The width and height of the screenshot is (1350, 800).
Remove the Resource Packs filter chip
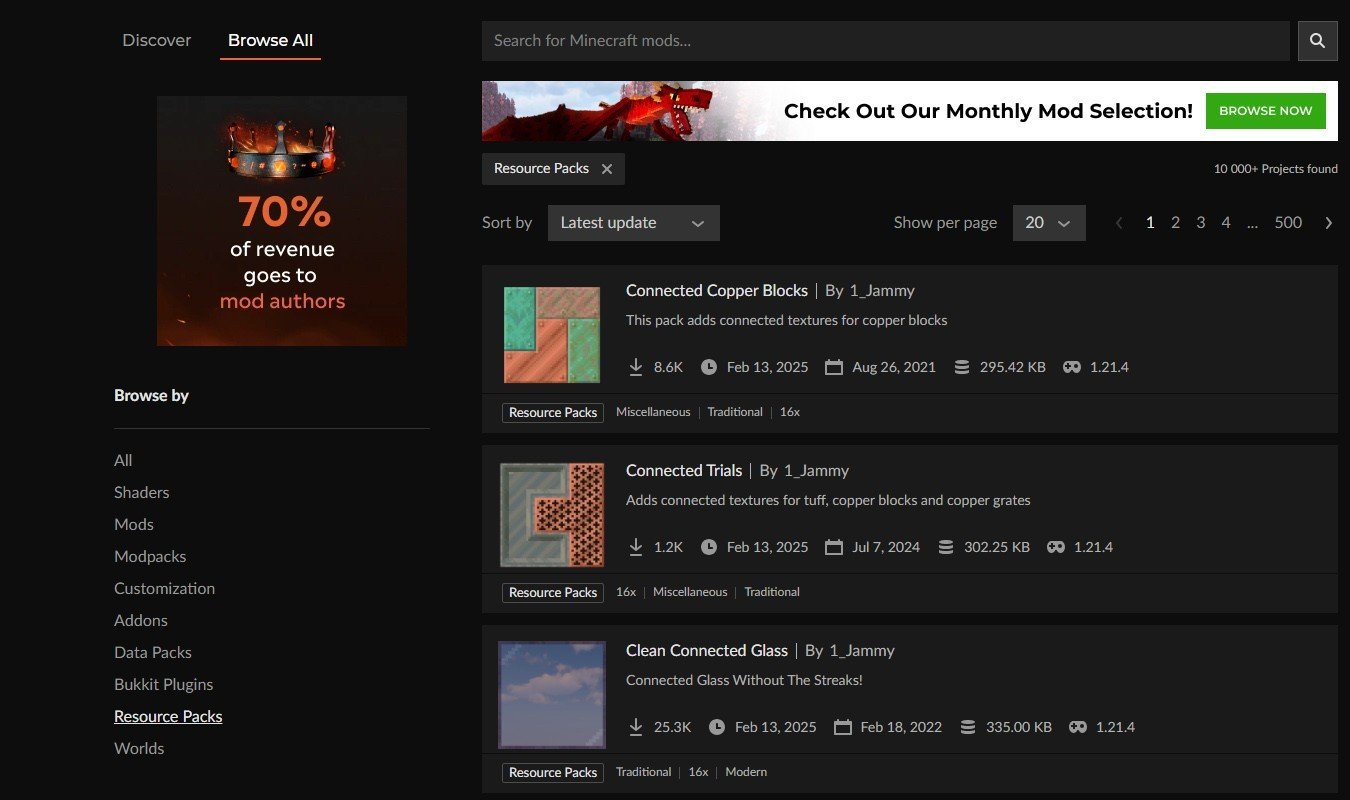[x=607, y=169]
